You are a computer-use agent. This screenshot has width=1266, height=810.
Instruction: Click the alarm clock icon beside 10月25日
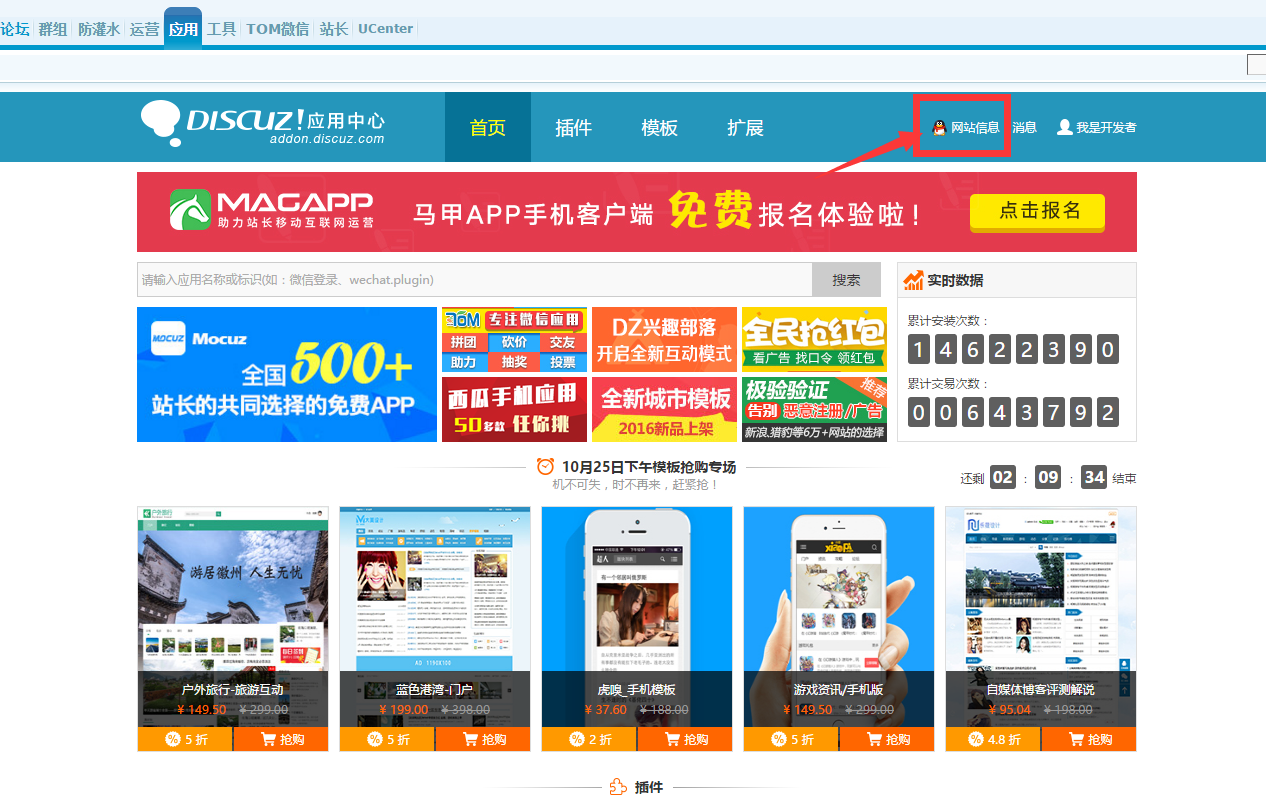click(545, 466)
